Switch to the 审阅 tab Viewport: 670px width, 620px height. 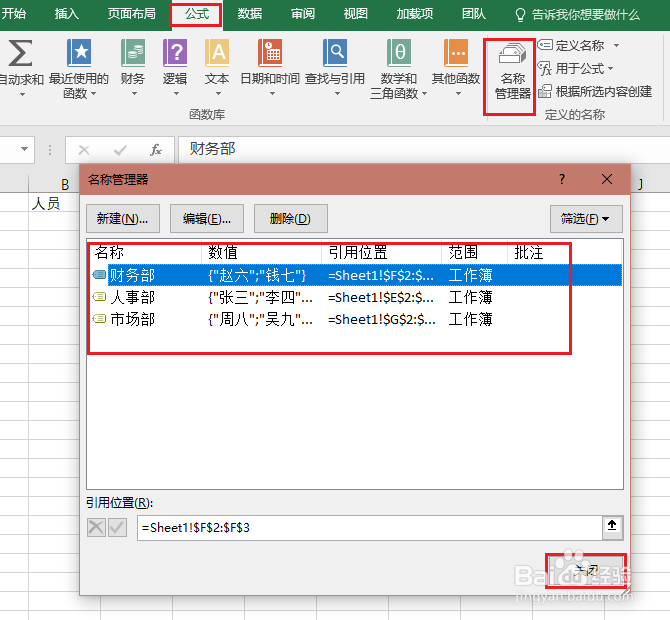[x=303, y=14]
